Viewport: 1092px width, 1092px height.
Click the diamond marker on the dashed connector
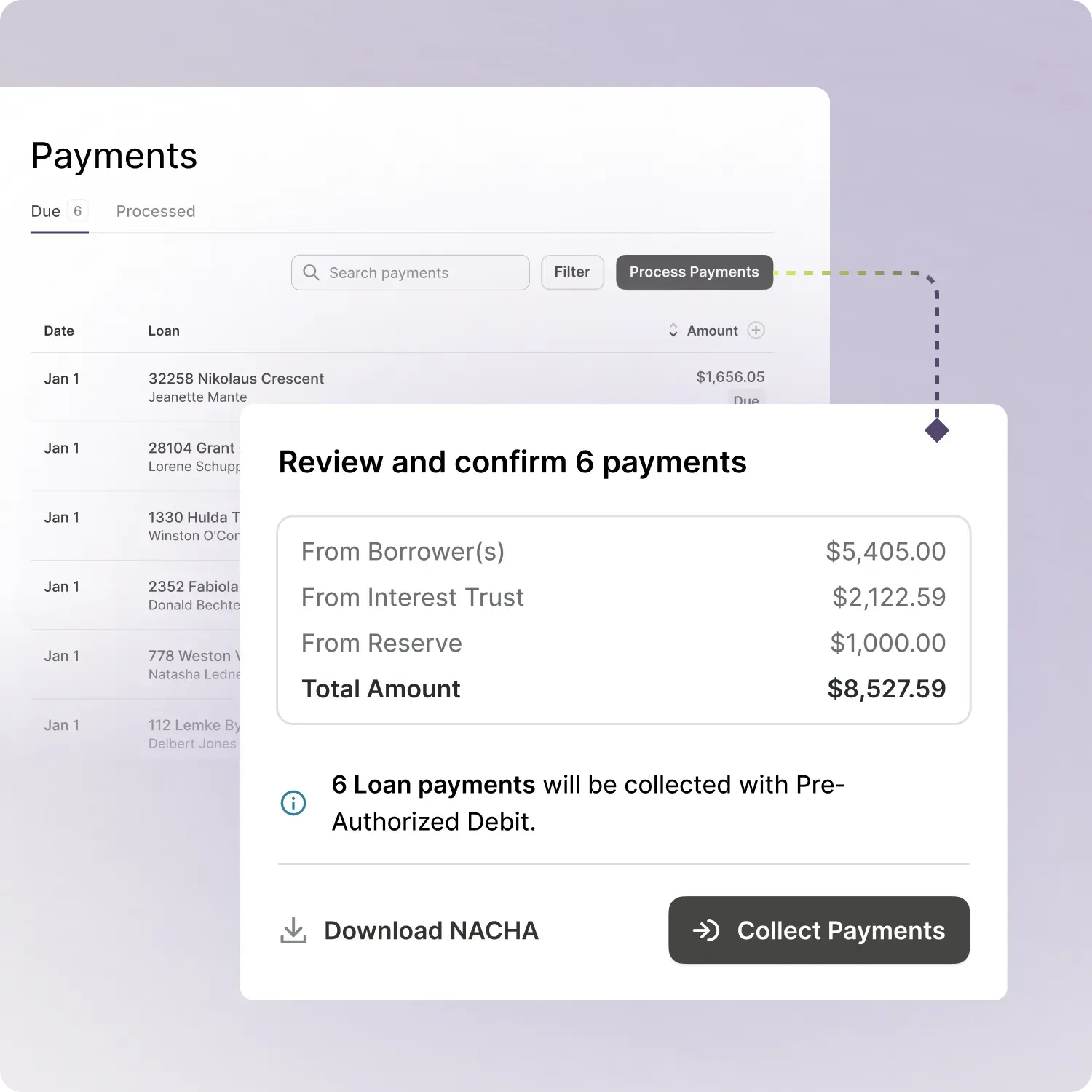point(936,430)
